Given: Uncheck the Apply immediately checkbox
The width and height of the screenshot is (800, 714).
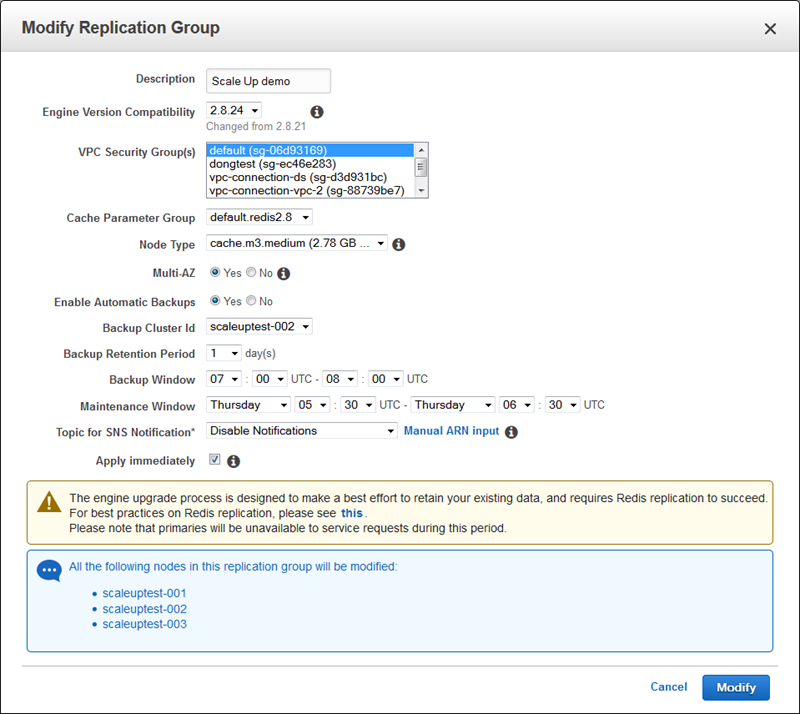Looking at the screenshot, I should [x=214, y=460].
